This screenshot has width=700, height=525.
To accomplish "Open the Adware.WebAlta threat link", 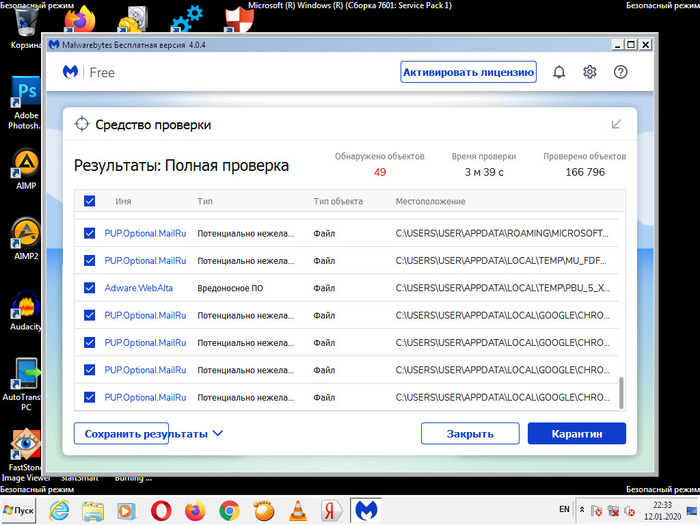I will click(138, 288).
